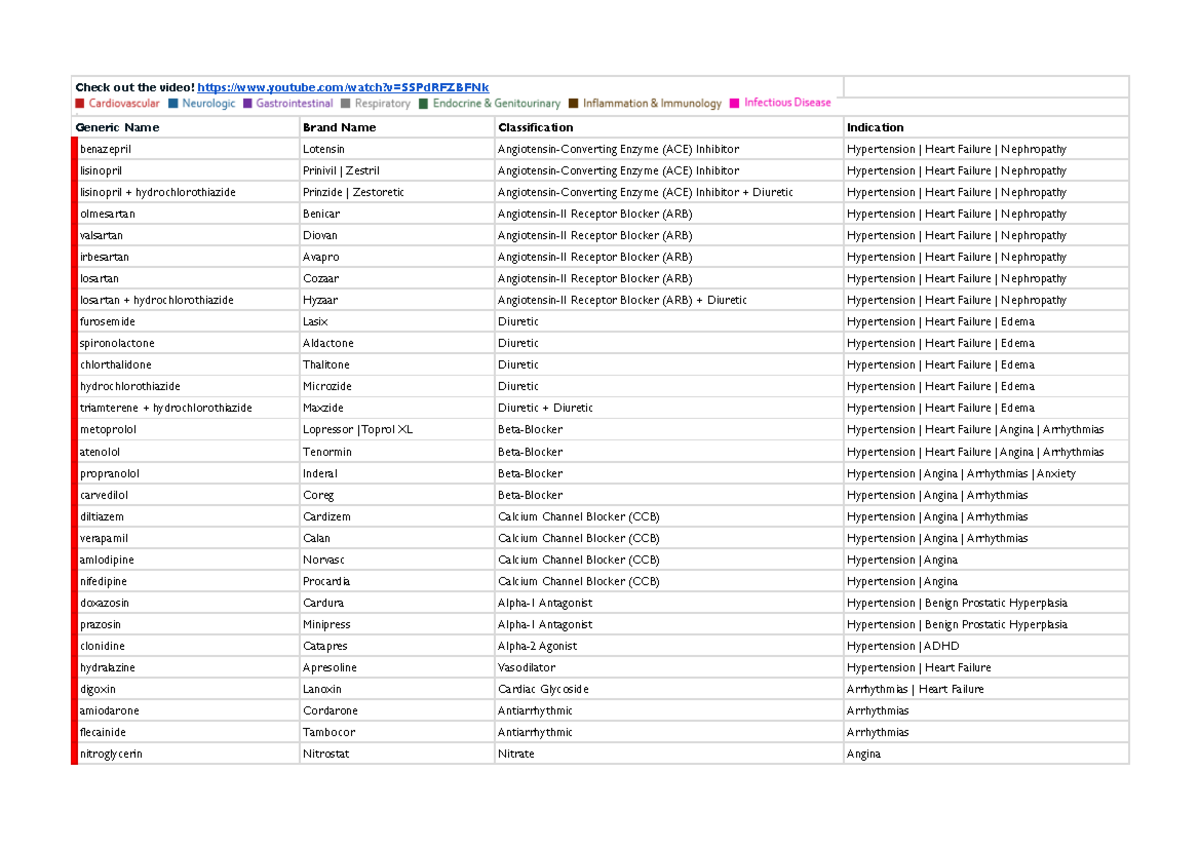Click the green Endocrine & Genitourinary legend icon
1200x848 pixels.
click(x=424, y=103)
